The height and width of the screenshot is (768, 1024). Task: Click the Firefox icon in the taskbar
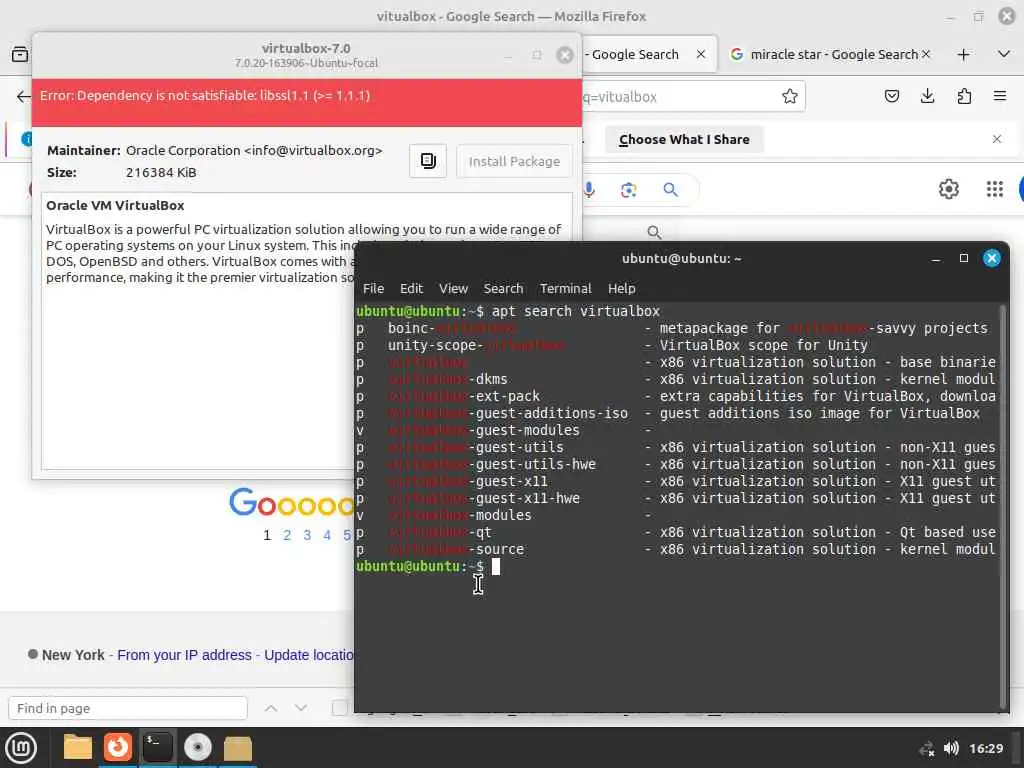[x=118, y=748]
